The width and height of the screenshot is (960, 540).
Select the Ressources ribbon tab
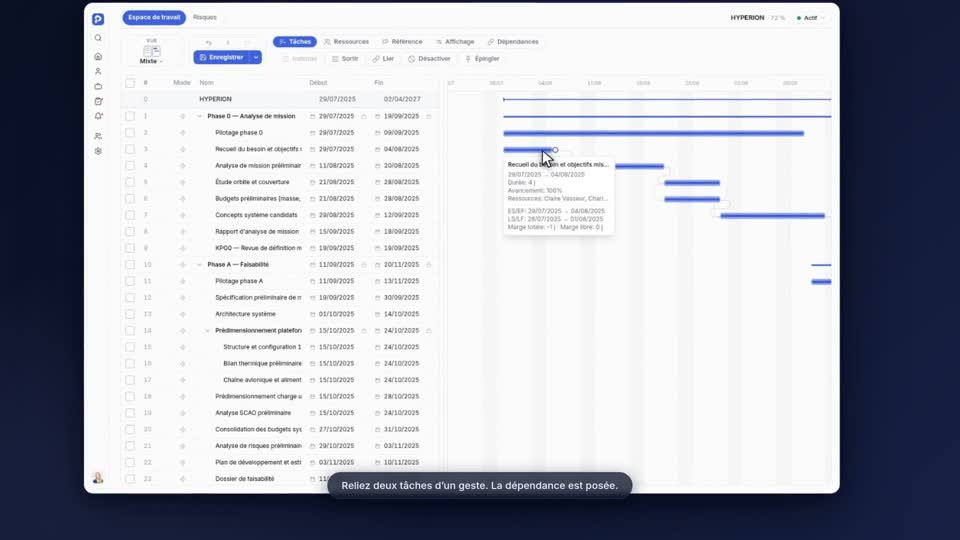tap(347, 42)
